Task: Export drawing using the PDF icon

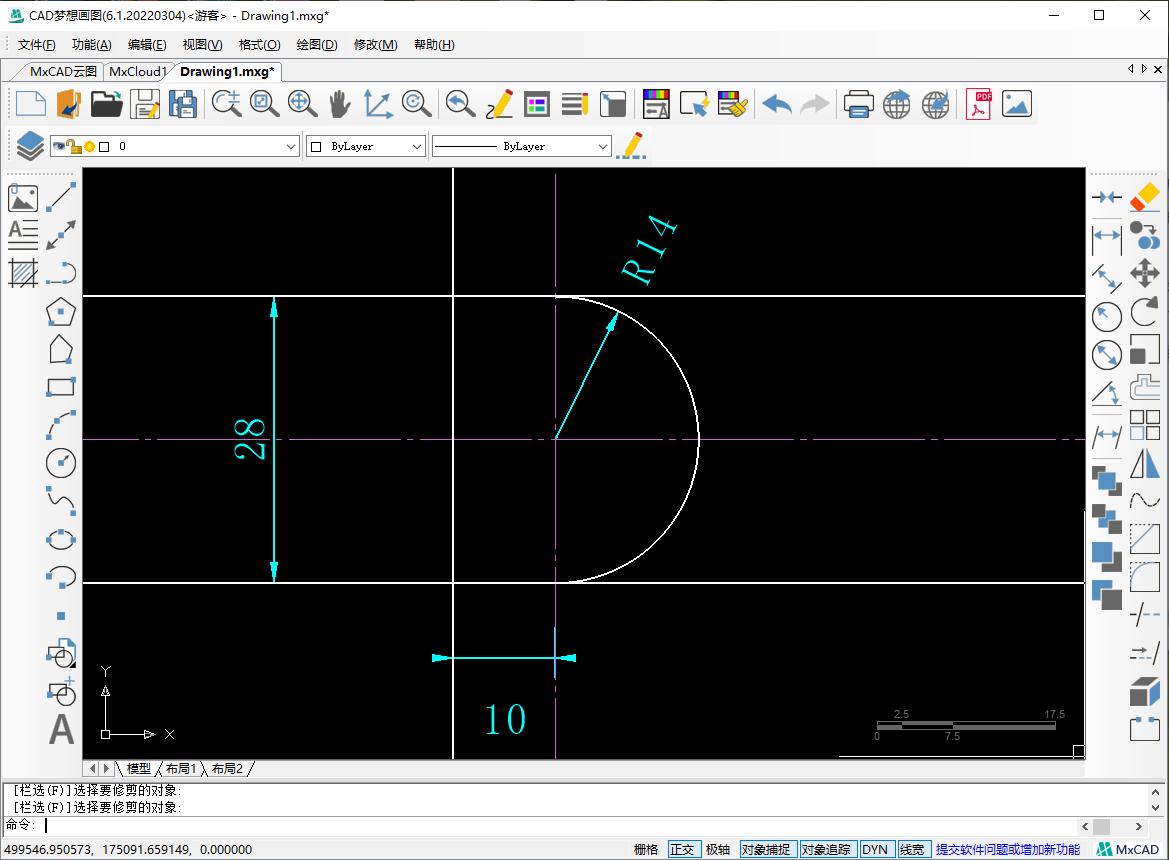Action: (978, 104)
